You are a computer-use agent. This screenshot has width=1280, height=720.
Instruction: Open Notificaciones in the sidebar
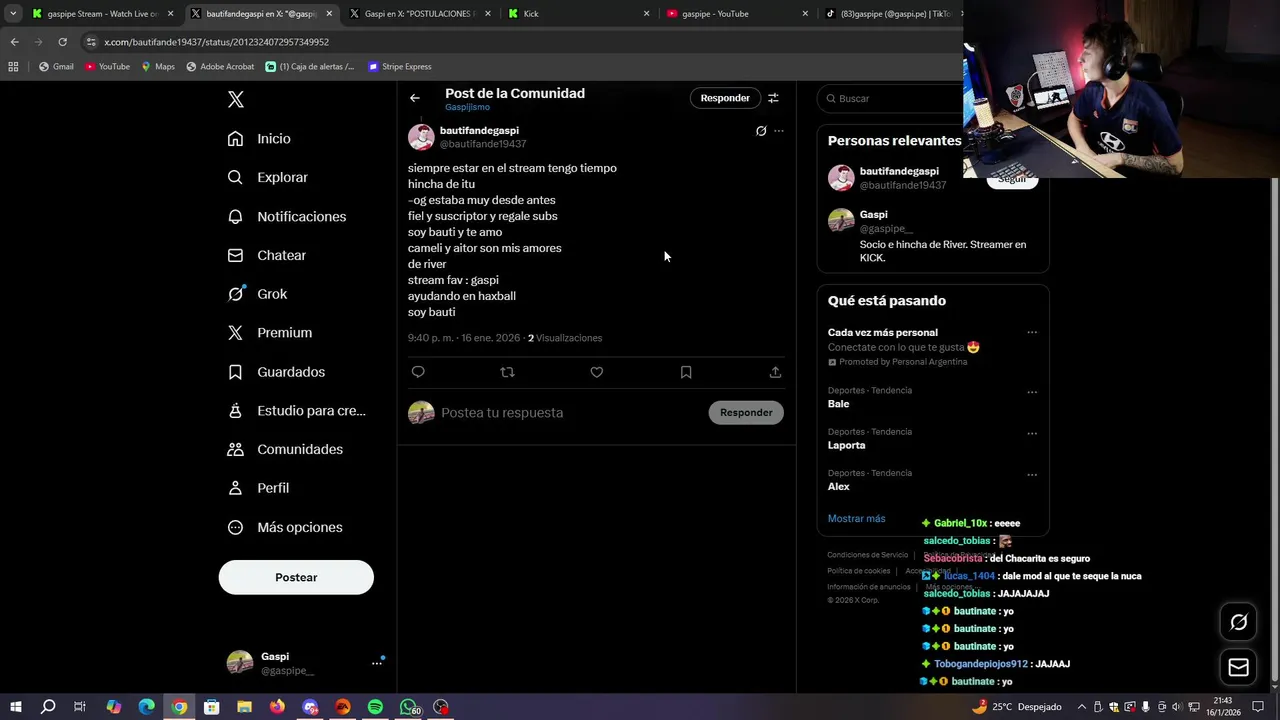tap(286, 216)
